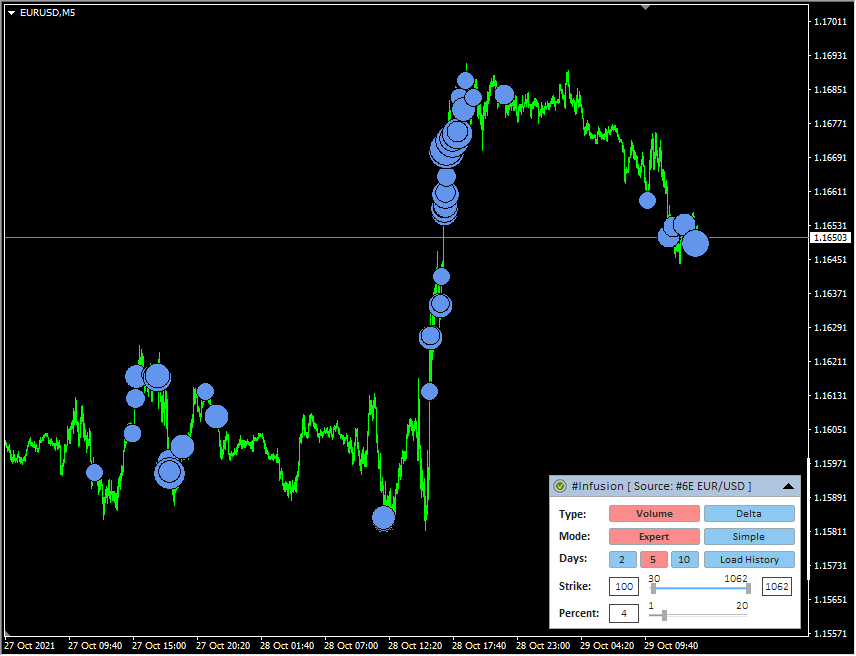Open the EURUSD,M5 chart dropdown arrow
Viewport: 856px width, 656px height.
coord(11,13)
